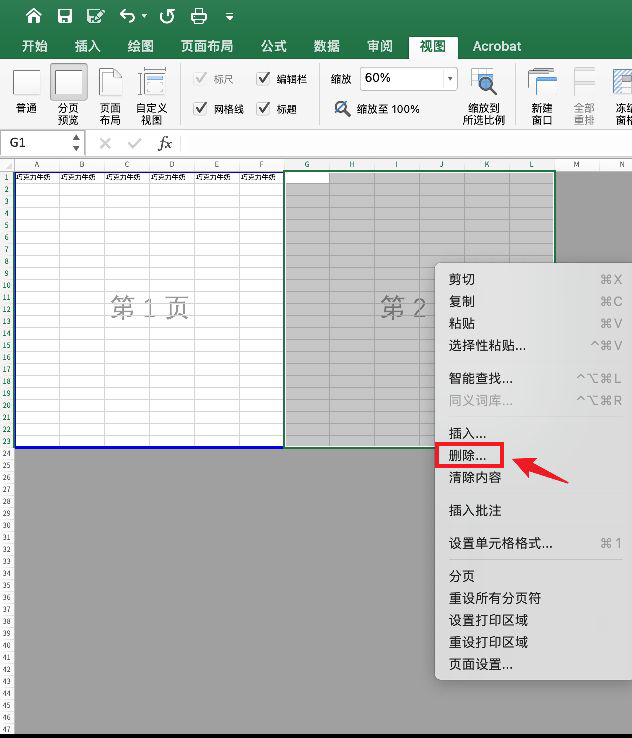The width and height of the screenshot is (632, 738).
Task: Select column A header
Action: (x=37, y=164)
